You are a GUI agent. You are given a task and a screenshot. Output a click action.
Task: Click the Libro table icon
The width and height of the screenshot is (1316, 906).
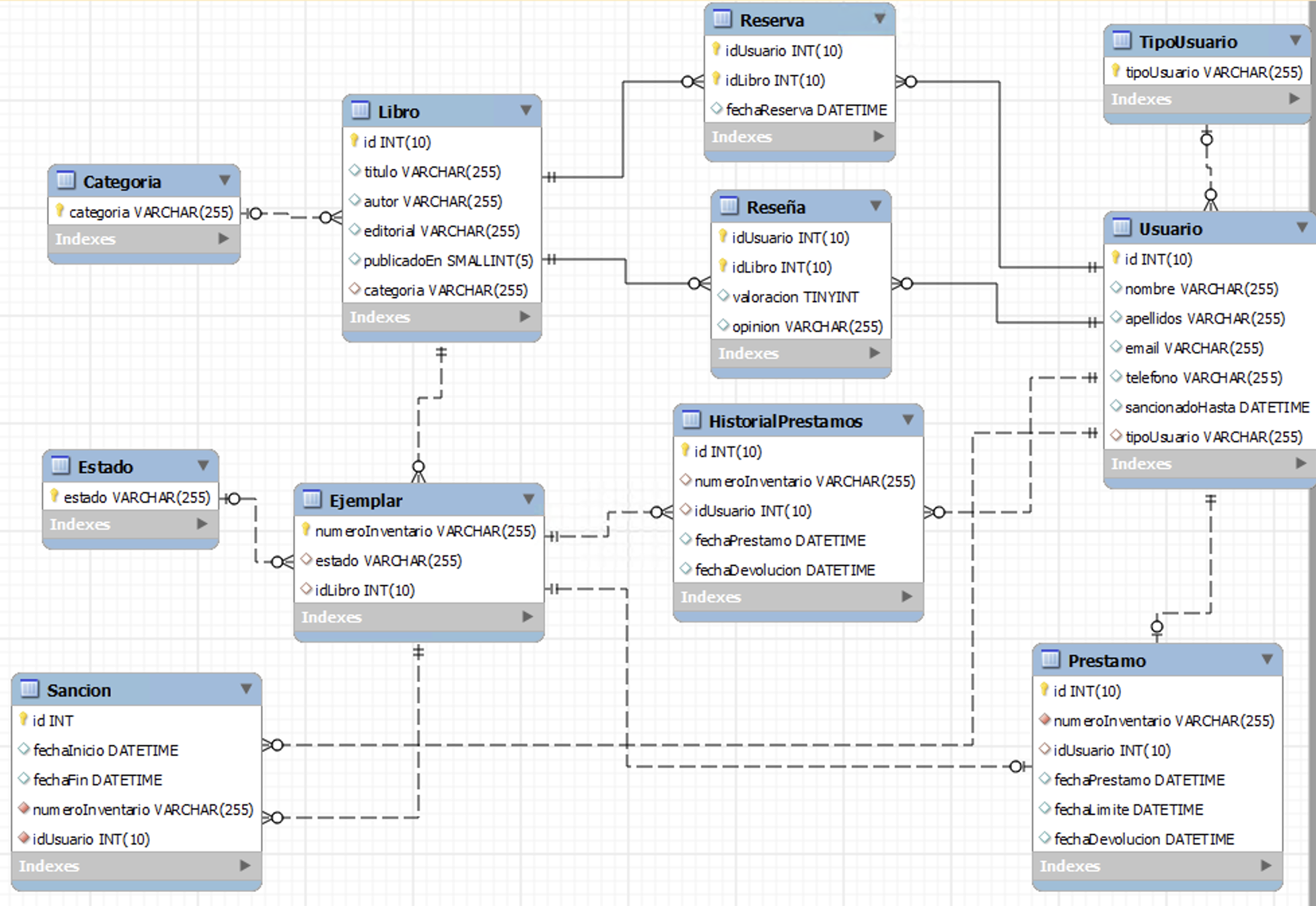click(361, 110)
